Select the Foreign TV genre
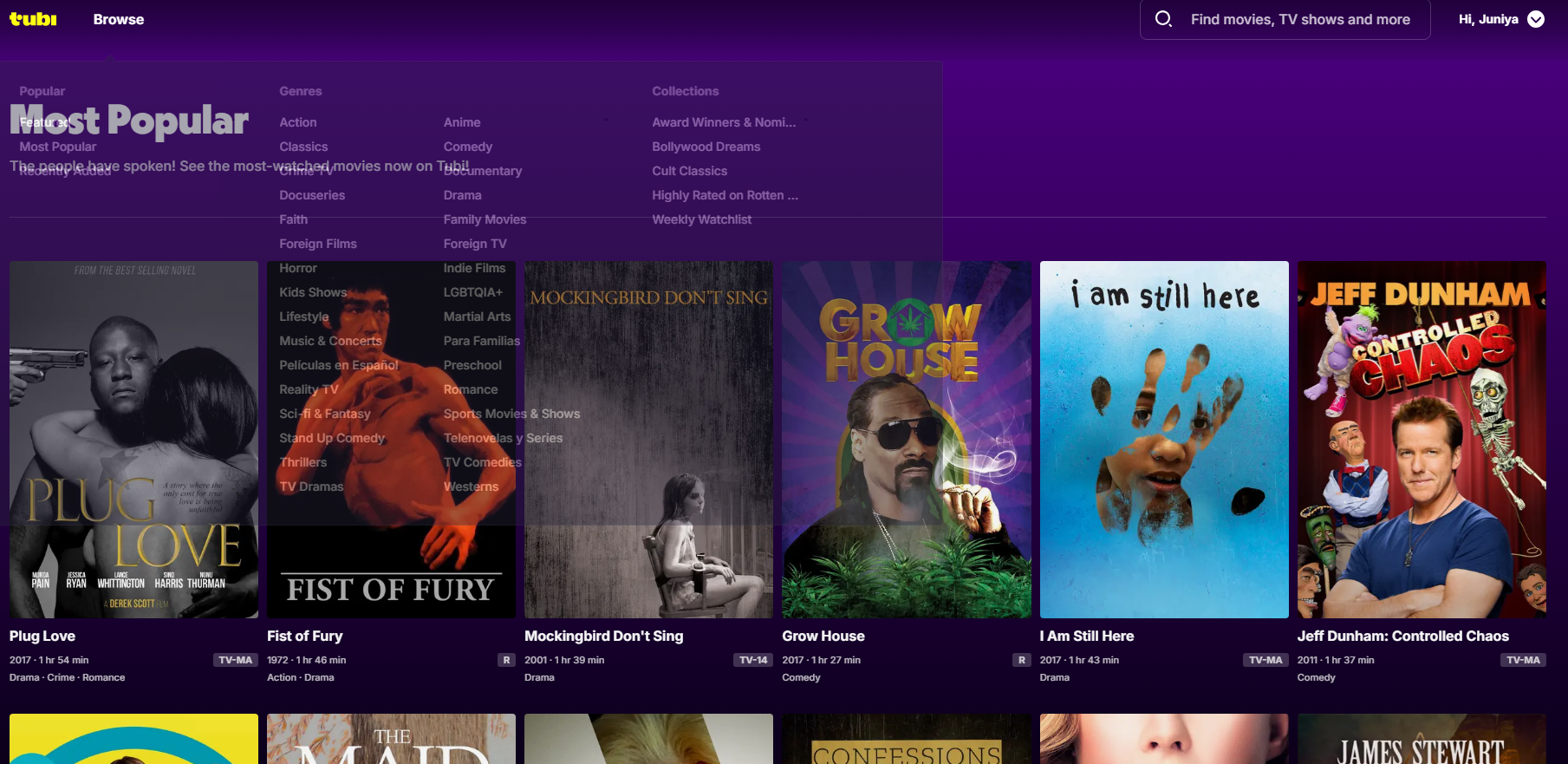The image size is (1568, 764). coord(475,244)
